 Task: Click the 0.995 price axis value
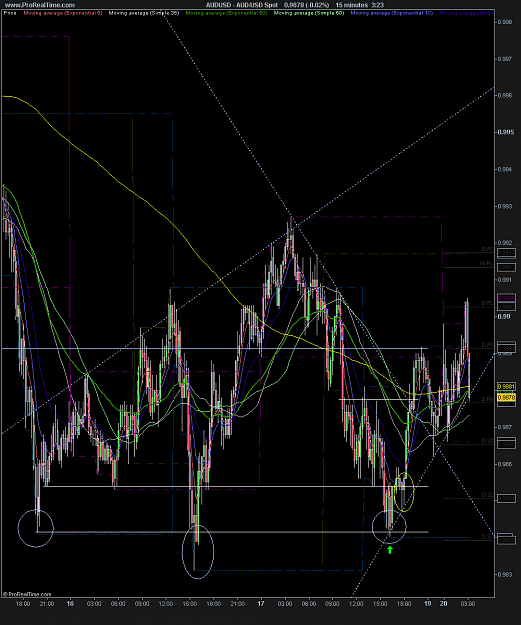tap(504, 132)
